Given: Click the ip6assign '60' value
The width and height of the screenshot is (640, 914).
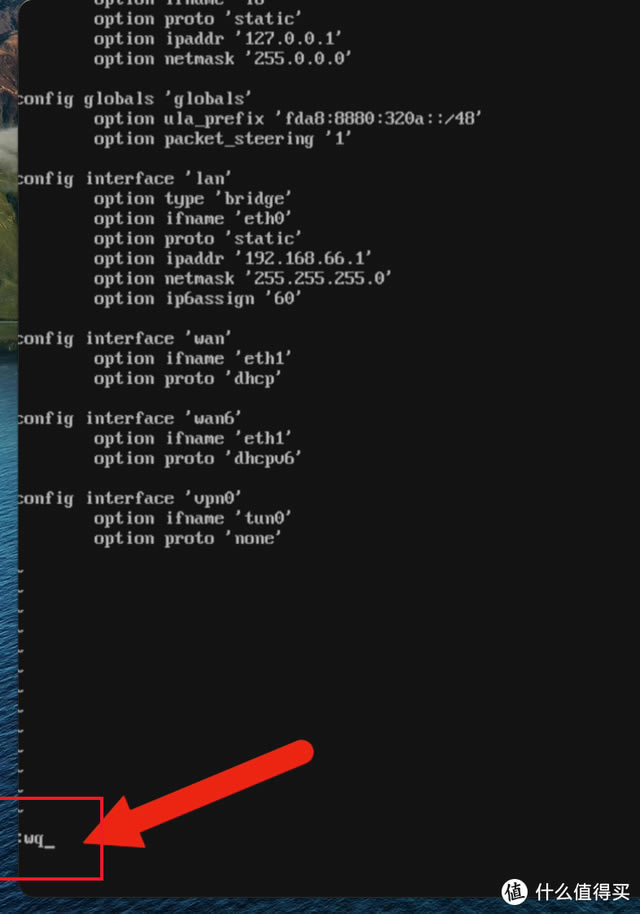Looking at the screenshot, I should coord(283,298).
